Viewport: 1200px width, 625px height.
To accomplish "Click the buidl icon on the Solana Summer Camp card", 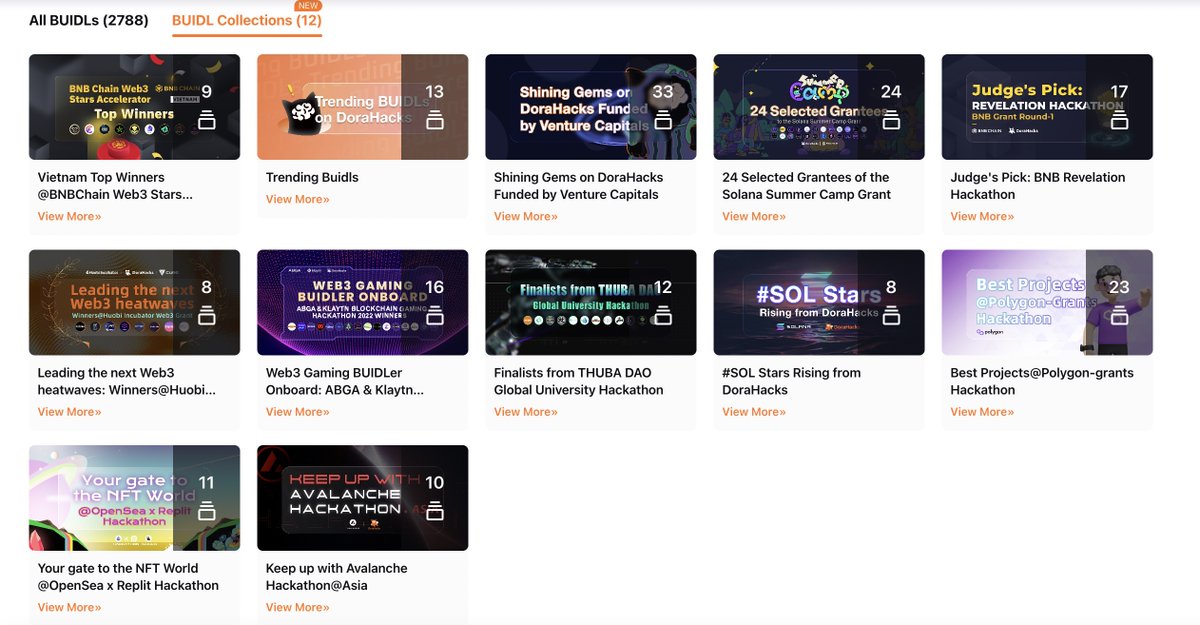I will tap(890, 119).
